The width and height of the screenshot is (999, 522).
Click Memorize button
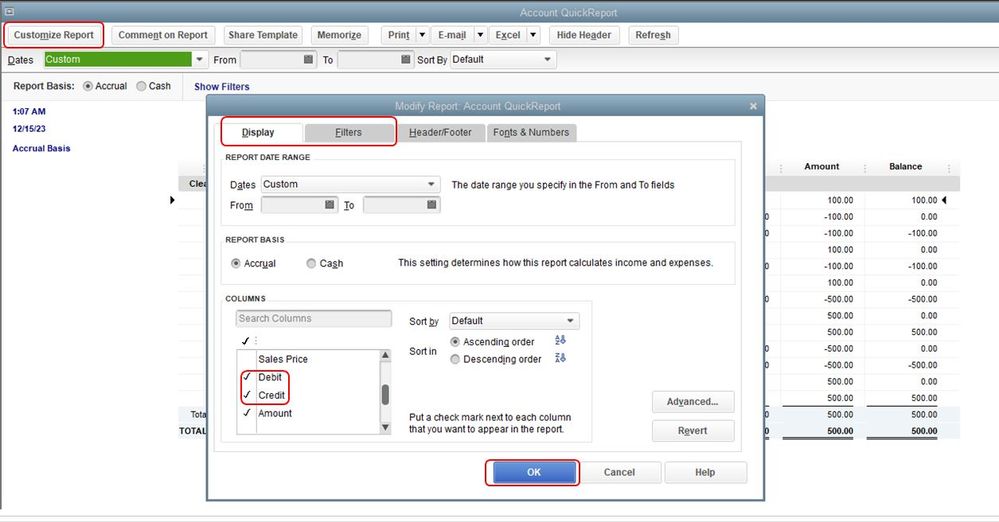click(340, 35)
